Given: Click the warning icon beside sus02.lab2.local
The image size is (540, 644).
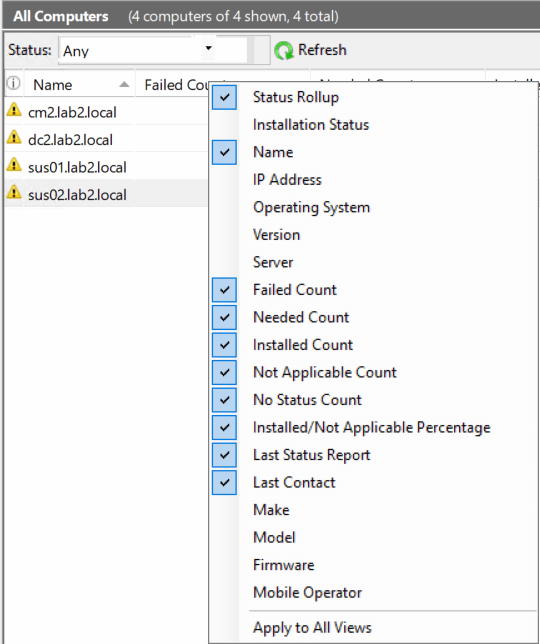Looking at the screenshot, I should [x=14, y=193].
